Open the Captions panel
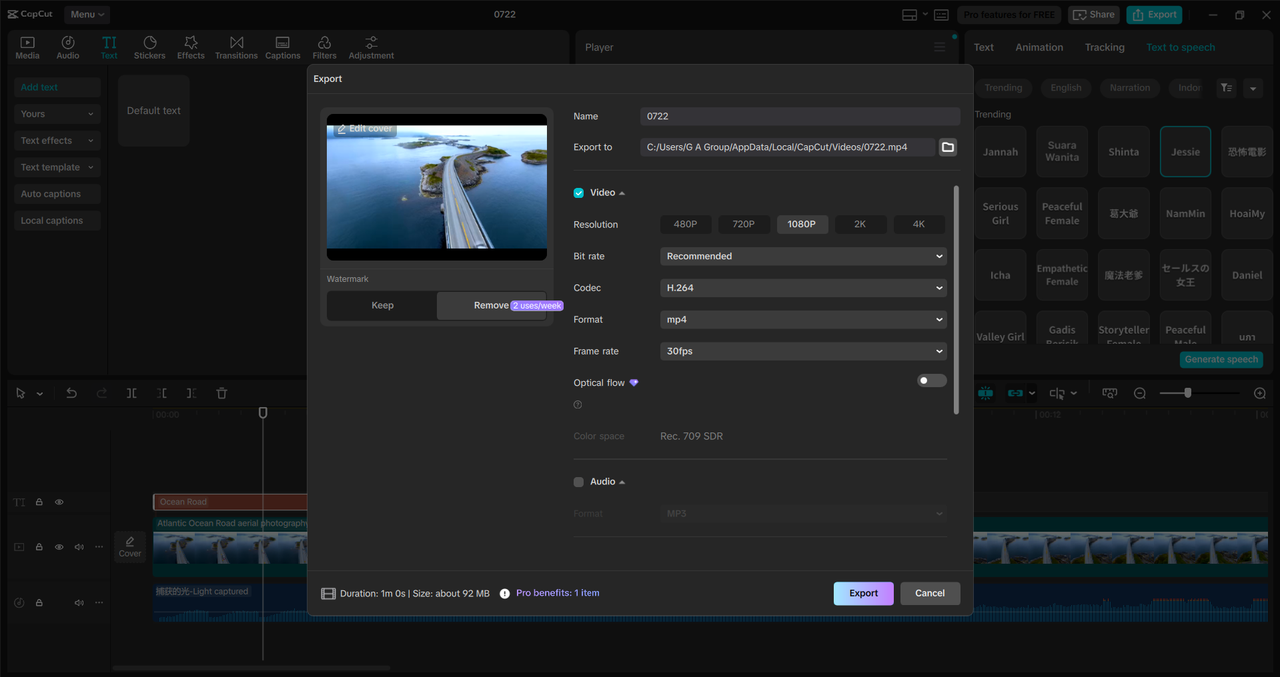Image resolution: width=1280 pixels, height=677 pixels. pyautogui.click(x=282, y=47)
